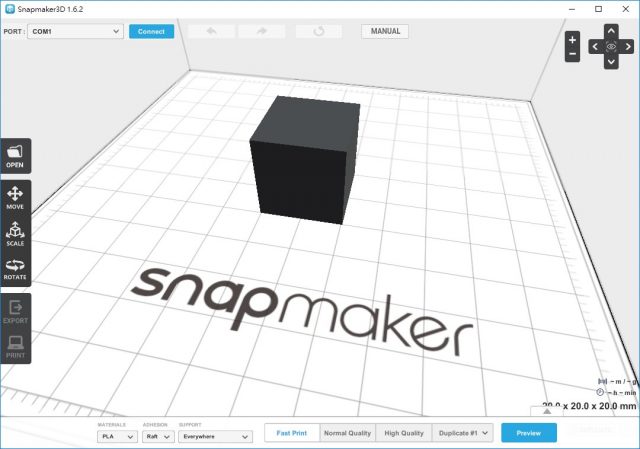Viewport: 640px width, 449px height.
Task: Open the Duplicate #1 profile dropdown
Action: (463, 433)
